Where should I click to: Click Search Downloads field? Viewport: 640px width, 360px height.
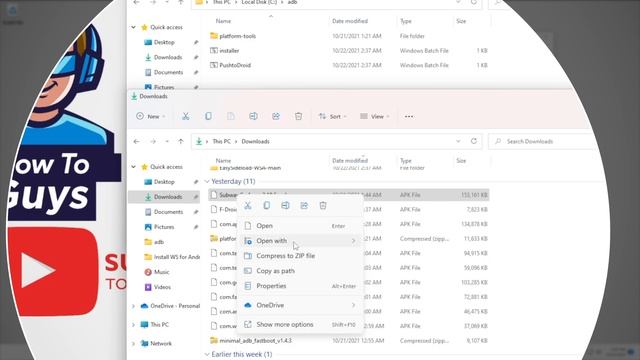pos(541,141)
